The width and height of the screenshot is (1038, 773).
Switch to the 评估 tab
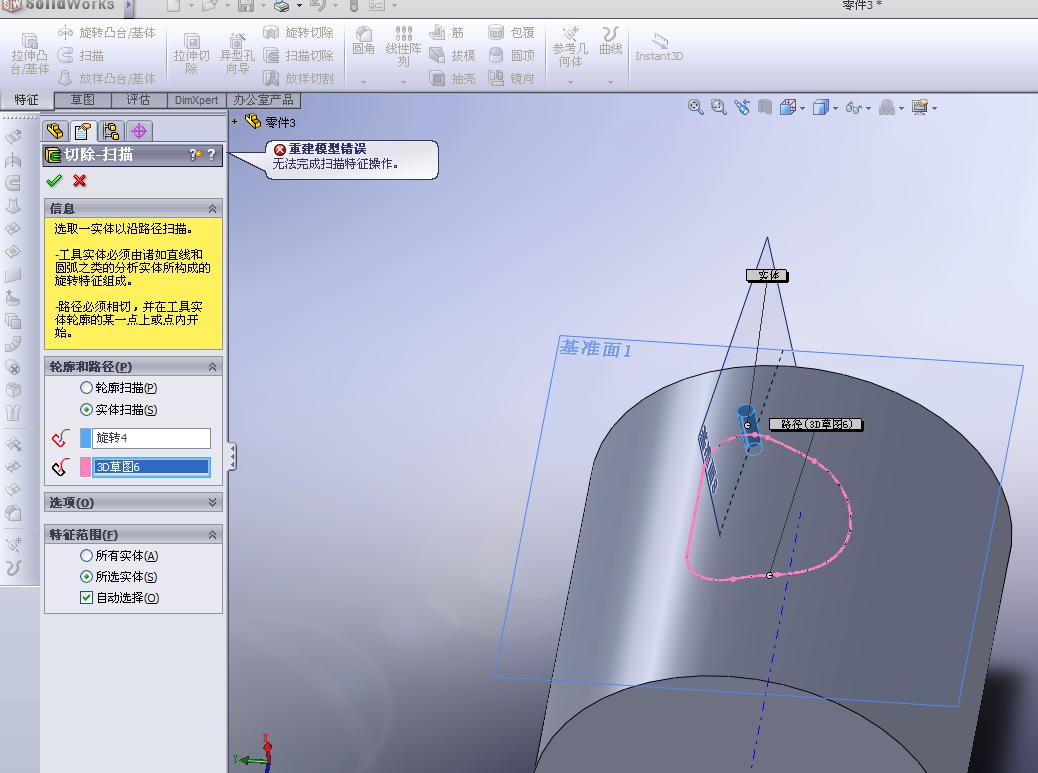[138, 100]
